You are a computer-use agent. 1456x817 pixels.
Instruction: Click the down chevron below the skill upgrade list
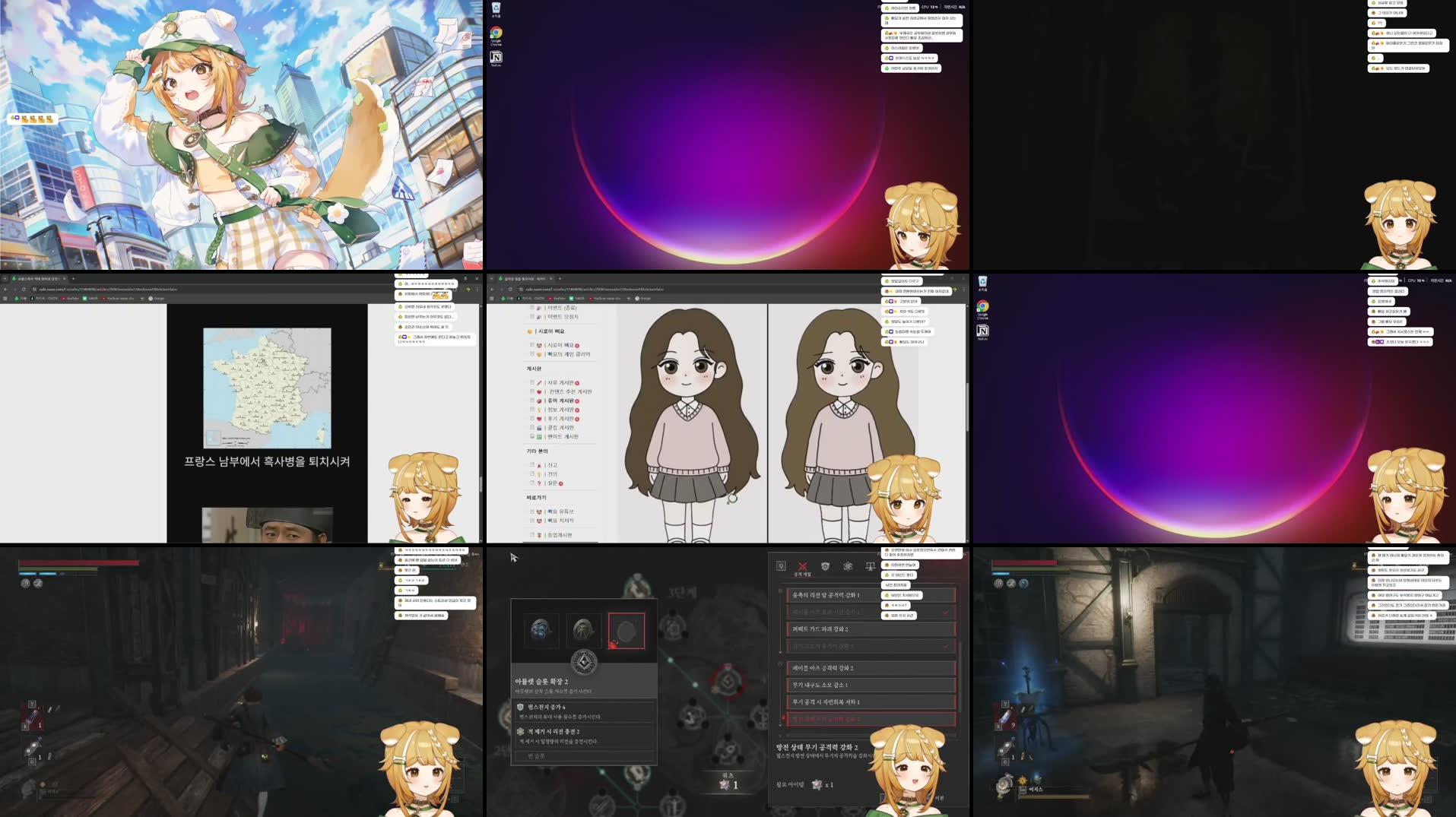(x=779, y=736)
